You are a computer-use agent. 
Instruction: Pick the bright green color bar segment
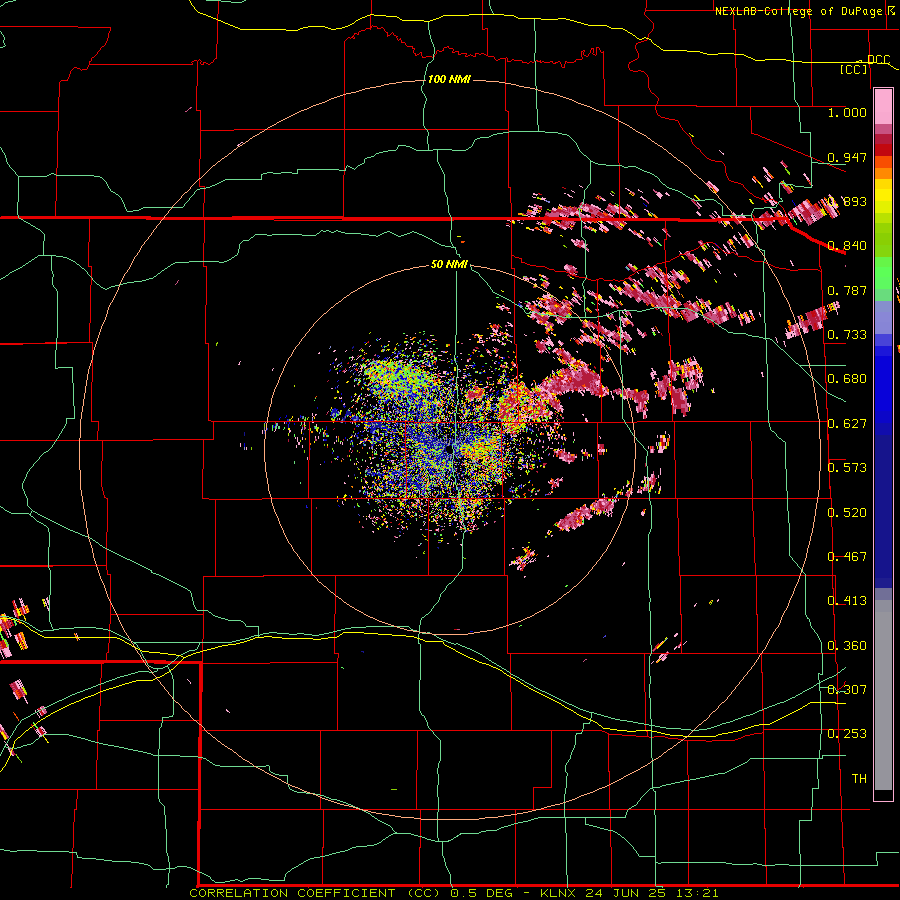(883, 273)
